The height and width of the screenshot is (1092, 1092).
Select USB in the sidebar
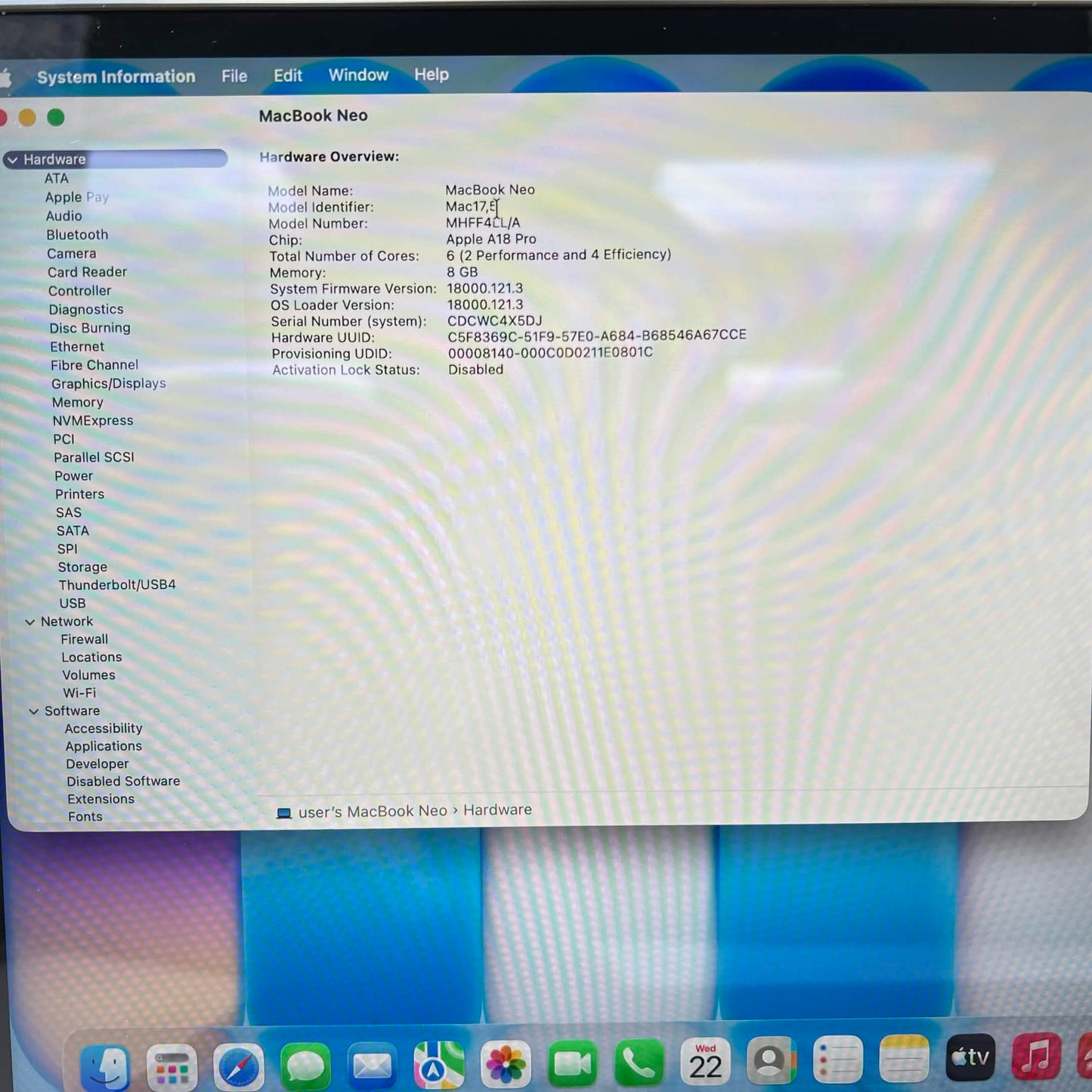tap(73, 604)
